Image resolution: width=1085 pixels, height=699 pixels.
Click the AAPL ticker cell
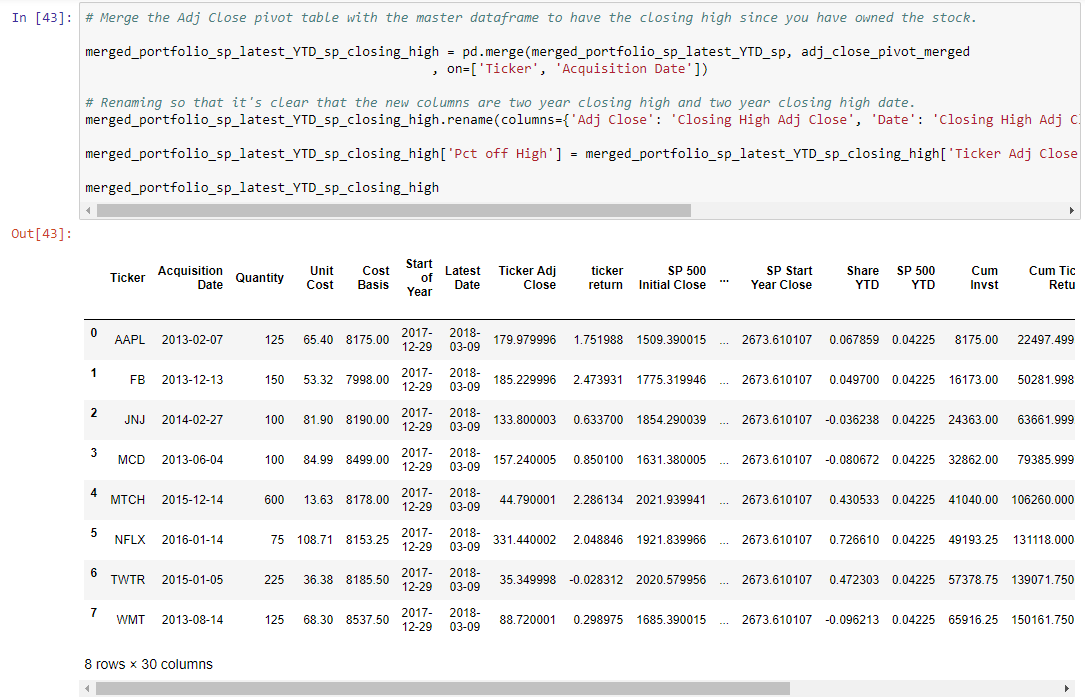[x=129, y=340]
